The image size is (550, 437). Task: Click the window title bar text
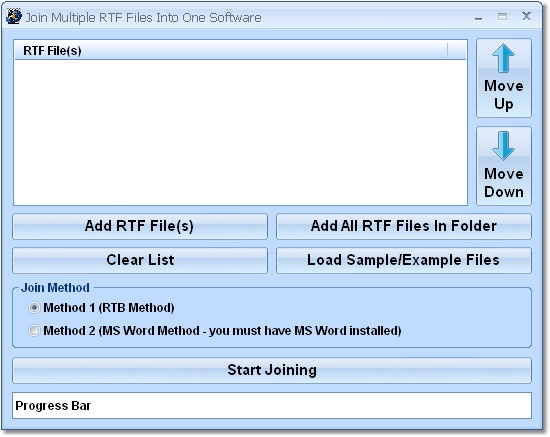[x=143, y=18]
